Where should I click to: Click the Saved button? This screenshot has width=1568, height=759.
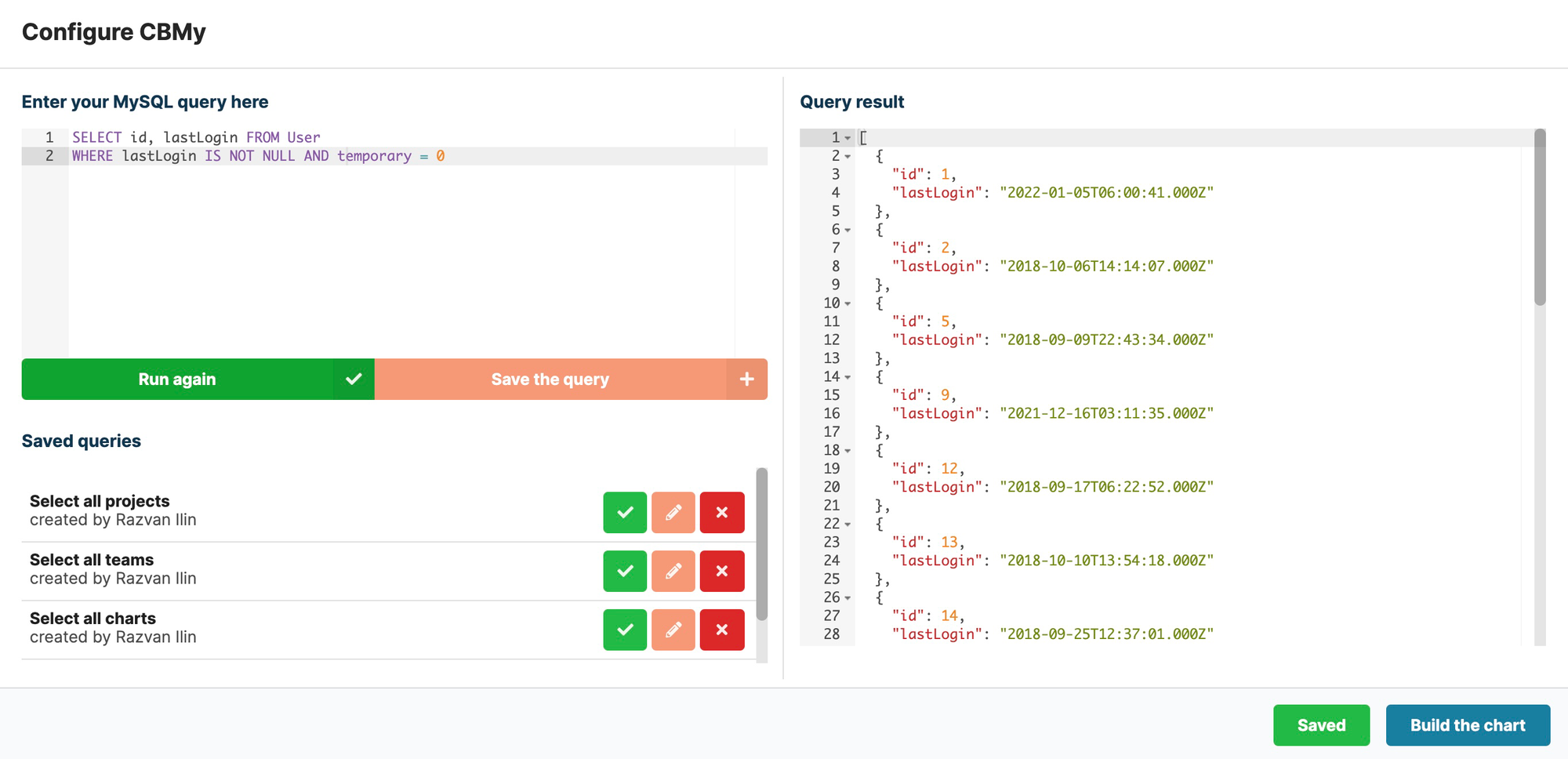pos(1322,725)
